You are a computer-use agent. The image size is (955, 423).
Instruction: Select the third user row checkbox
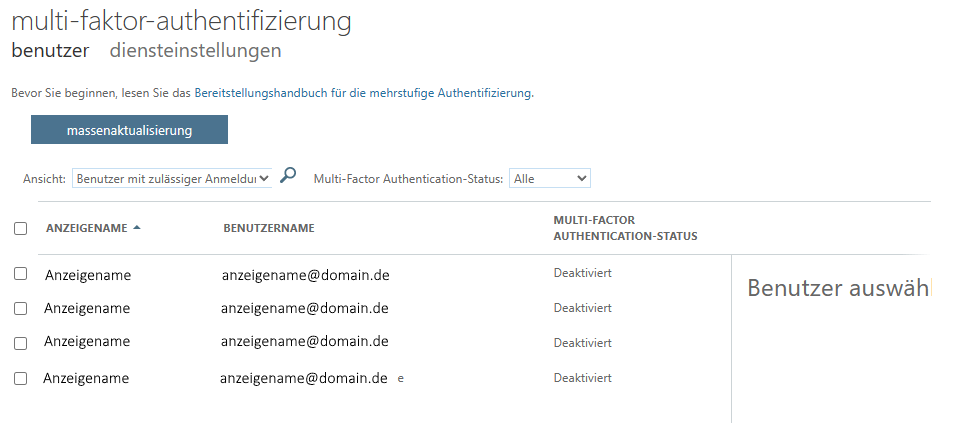21,343
